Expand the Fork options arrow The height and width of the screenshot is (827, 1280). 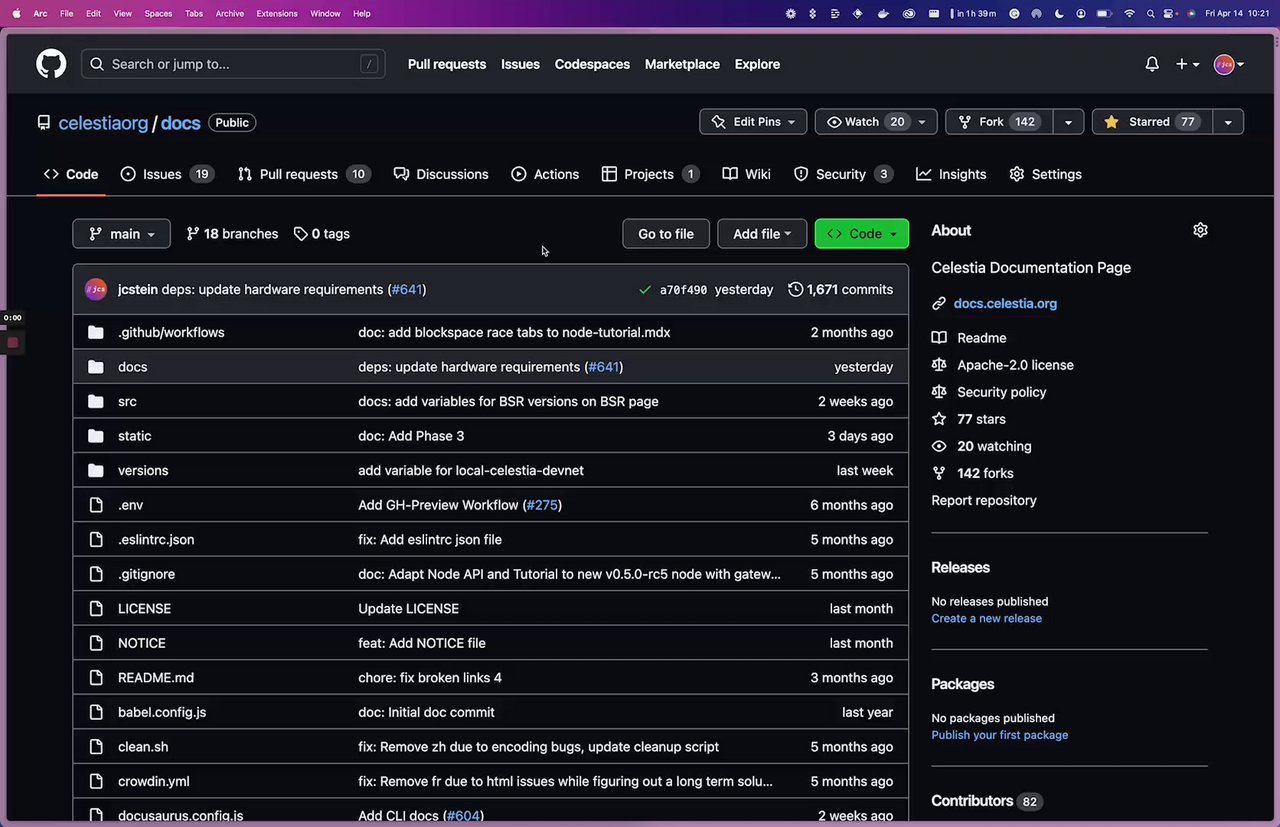click(x=1068, y=122)
